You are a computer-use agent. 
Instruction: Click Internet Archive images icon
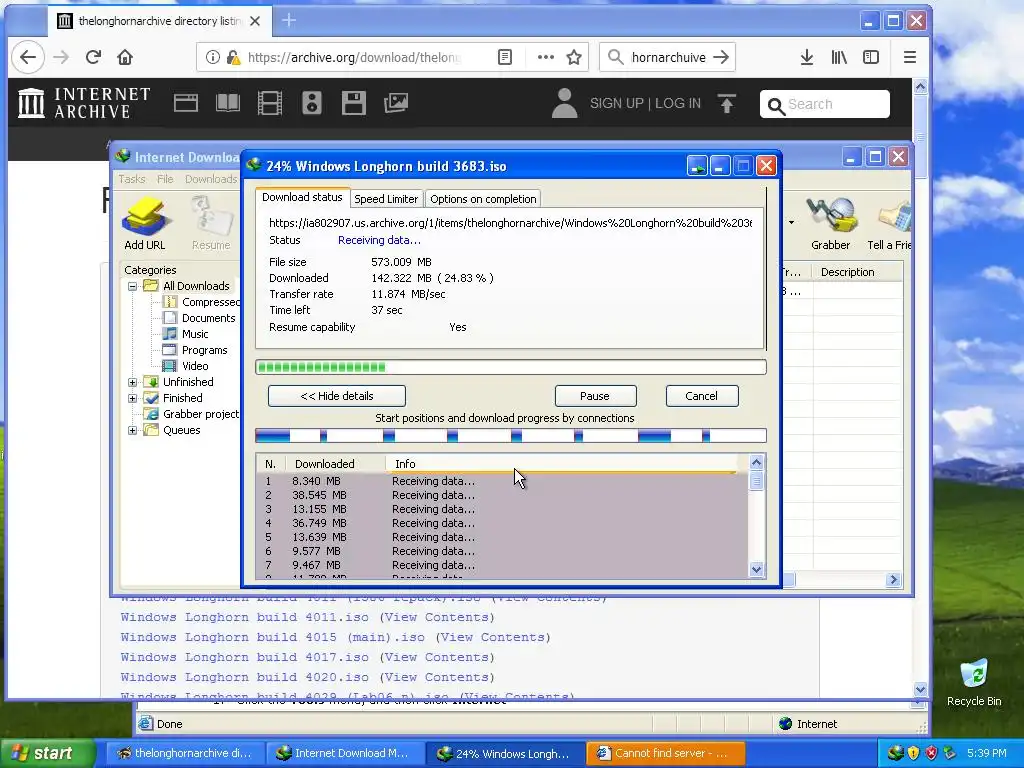click(x=396, y=103)
